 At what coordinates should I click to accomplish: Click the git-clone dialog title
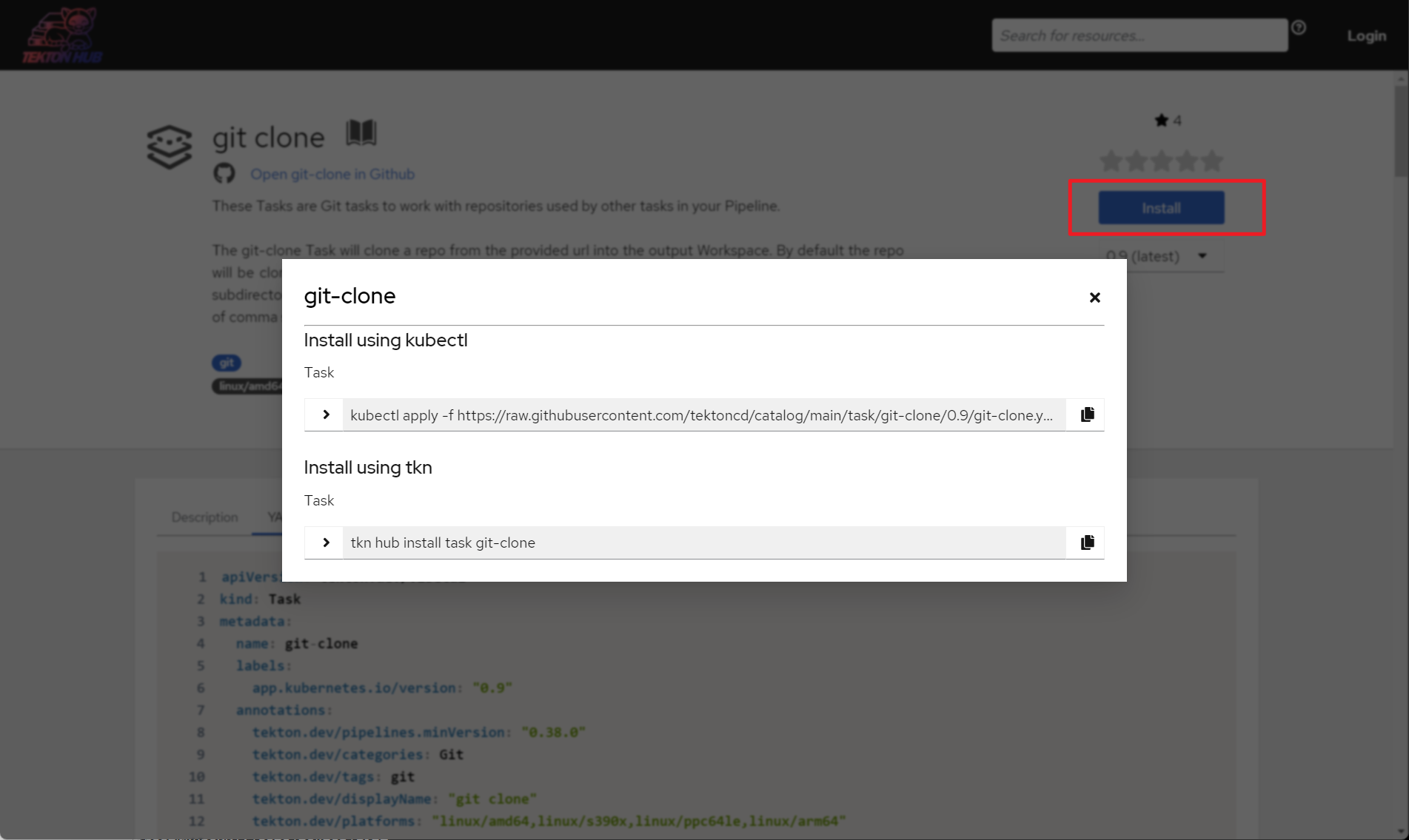click(x=349, y=296)
